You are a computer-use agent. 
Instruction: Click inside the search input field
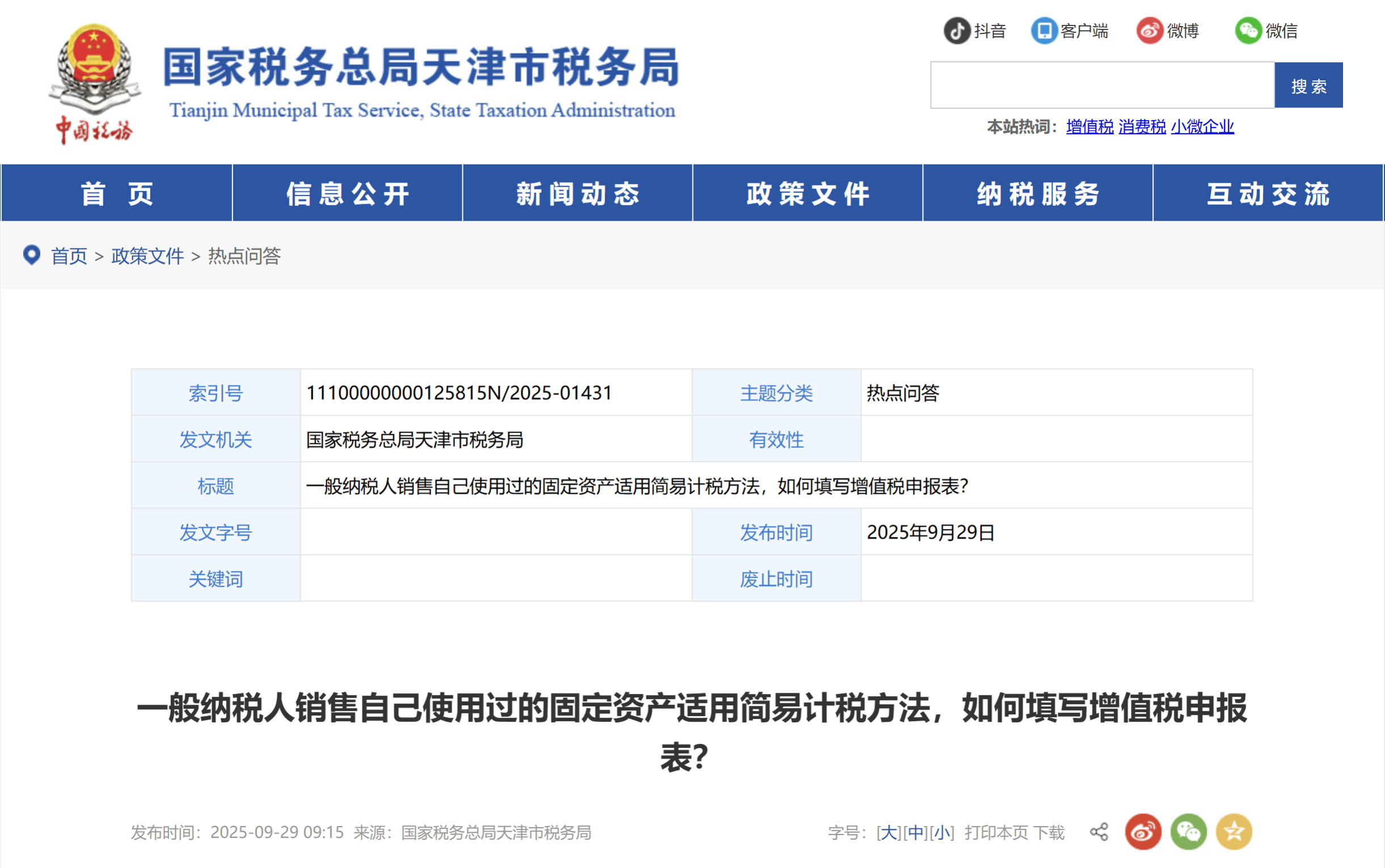pos(1103,85)
